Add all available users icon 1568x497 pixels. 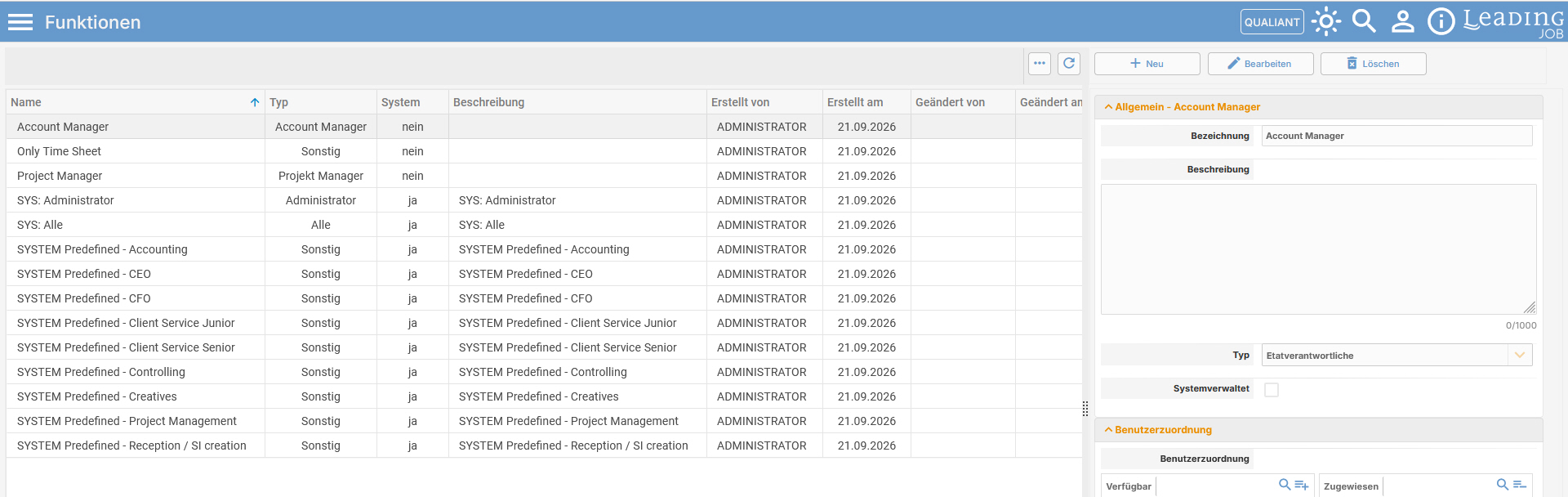point(1302,485)
